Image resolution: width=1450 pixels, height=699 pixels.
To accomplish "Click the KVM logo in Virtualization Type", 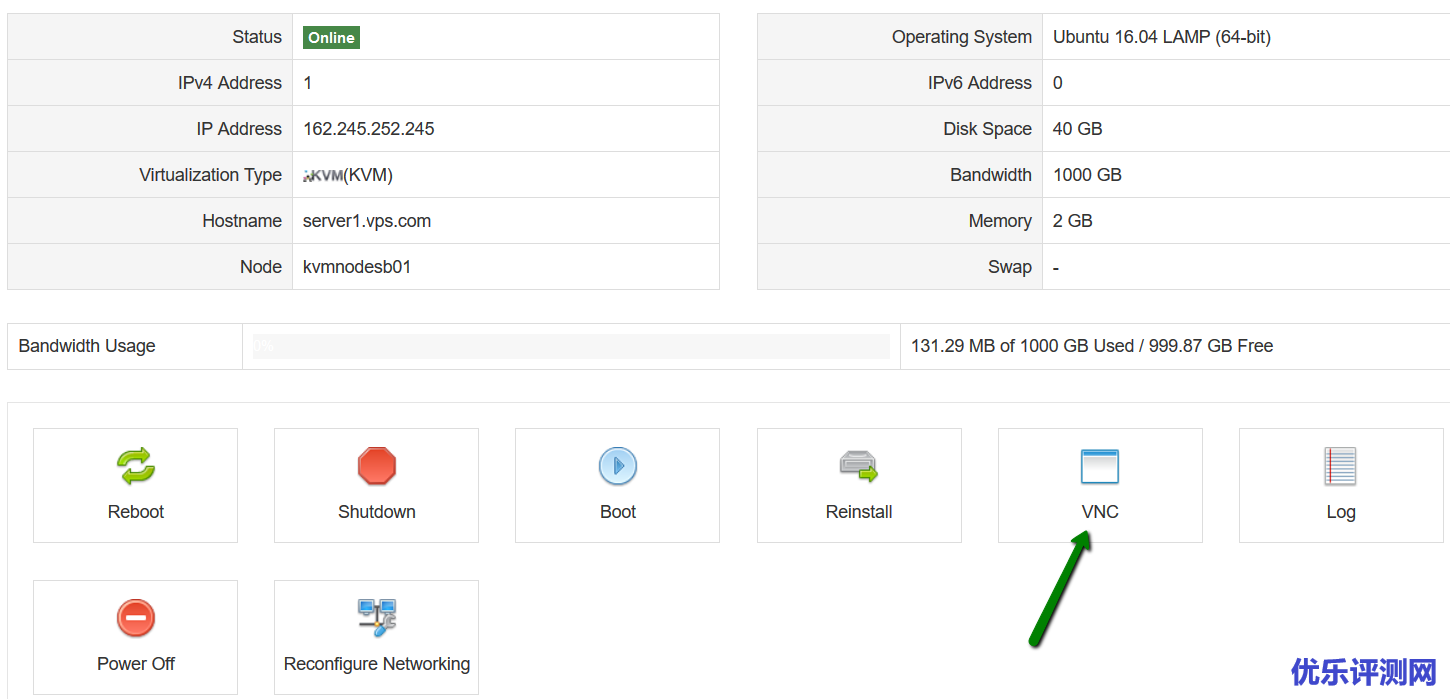I will (x=322, y=176).
